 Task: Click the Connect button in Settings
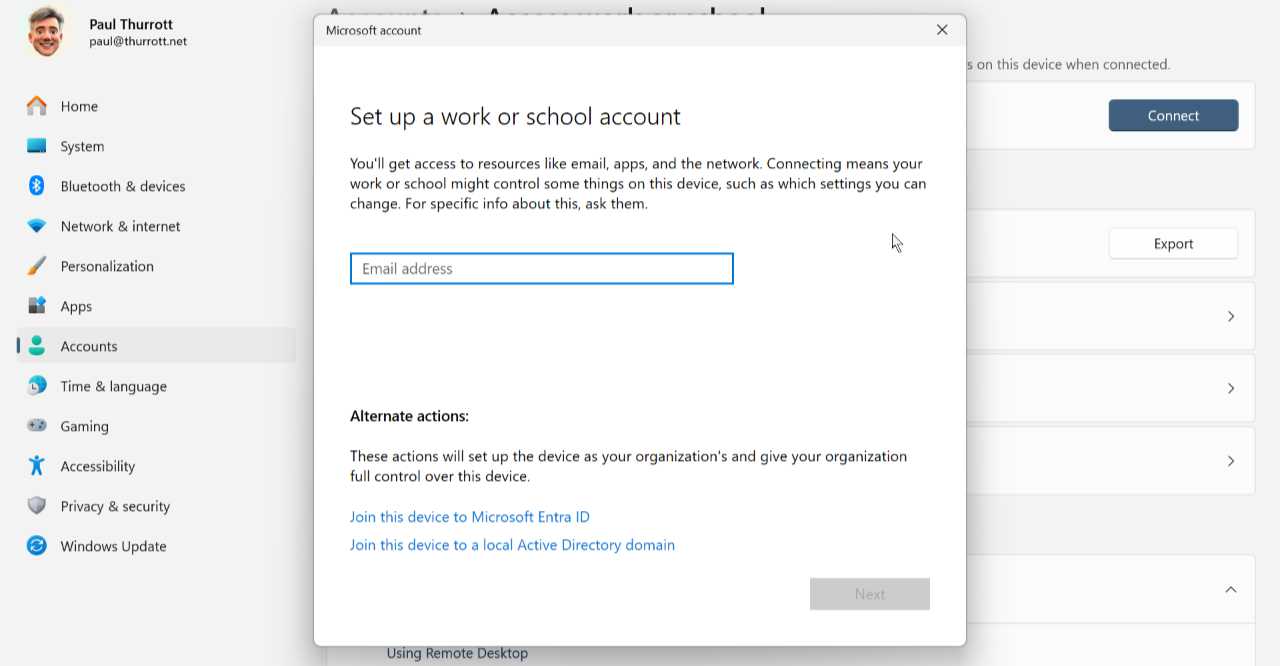tap(1173, 116)
